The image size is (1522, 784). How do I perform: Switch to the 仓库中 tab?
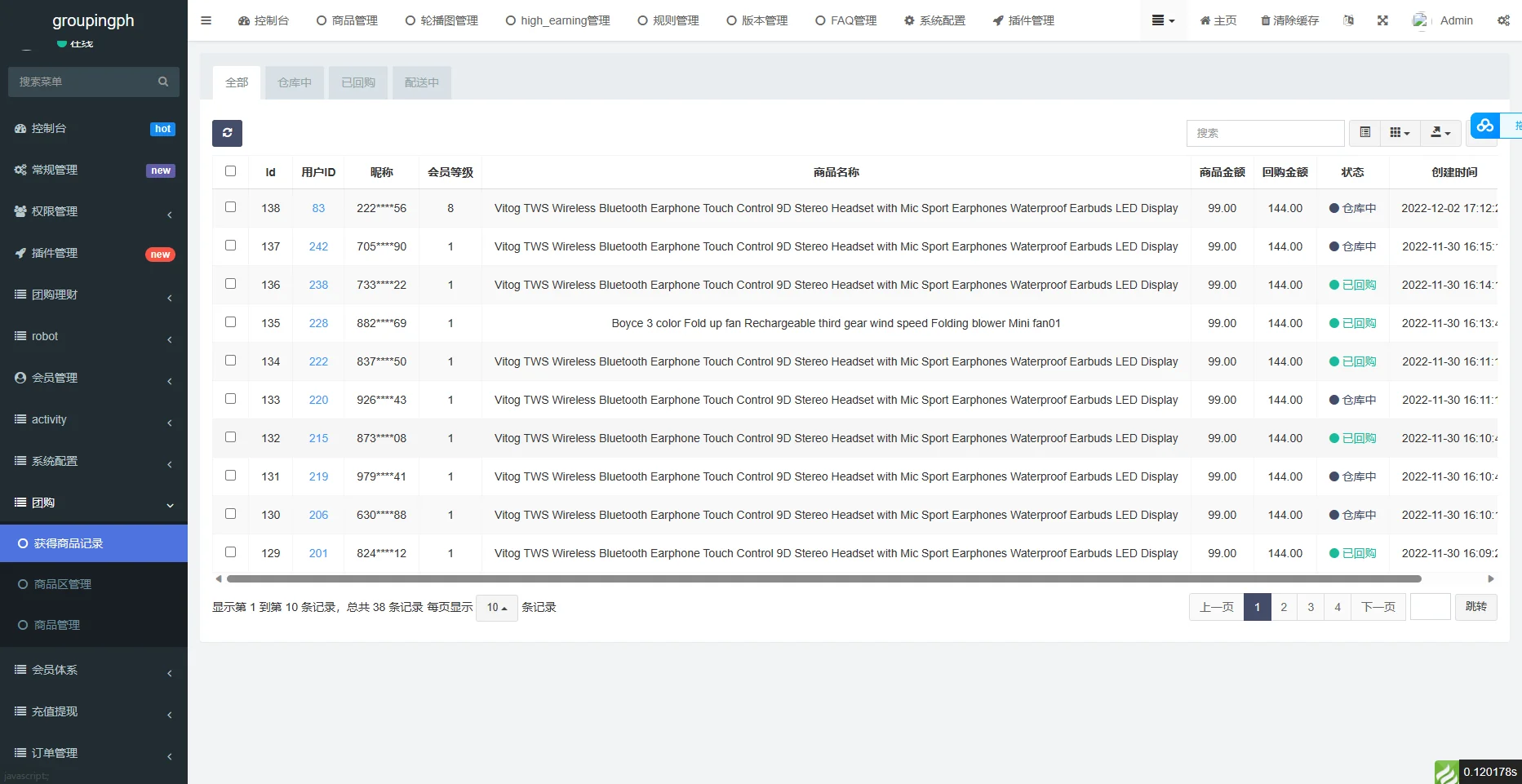coord(295,82)
